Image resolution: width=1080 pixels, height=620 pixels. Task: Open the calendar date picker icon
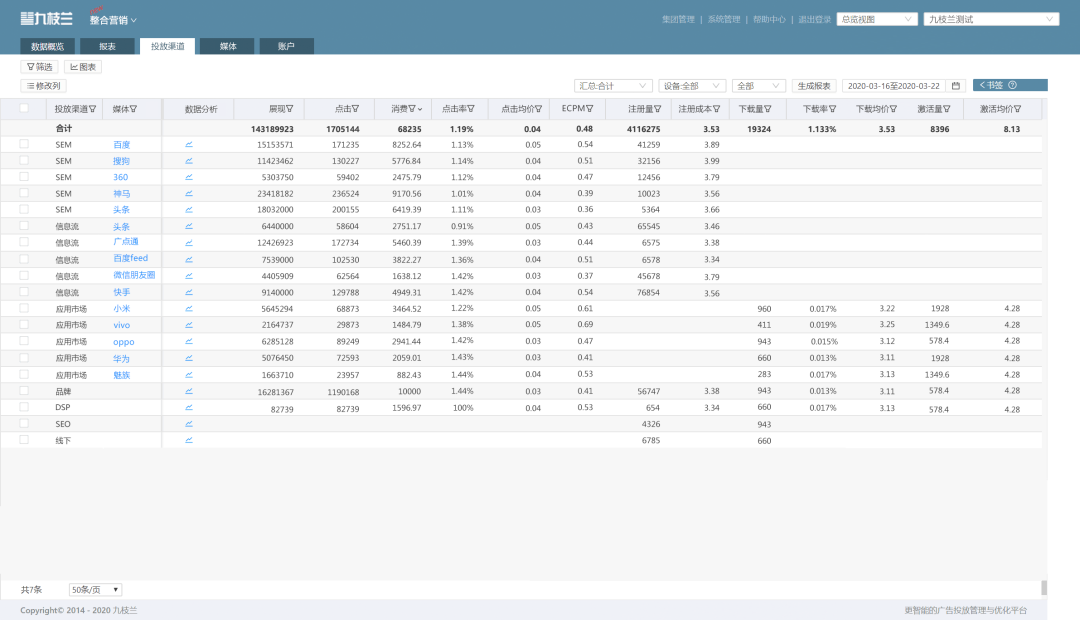point(955,86)
